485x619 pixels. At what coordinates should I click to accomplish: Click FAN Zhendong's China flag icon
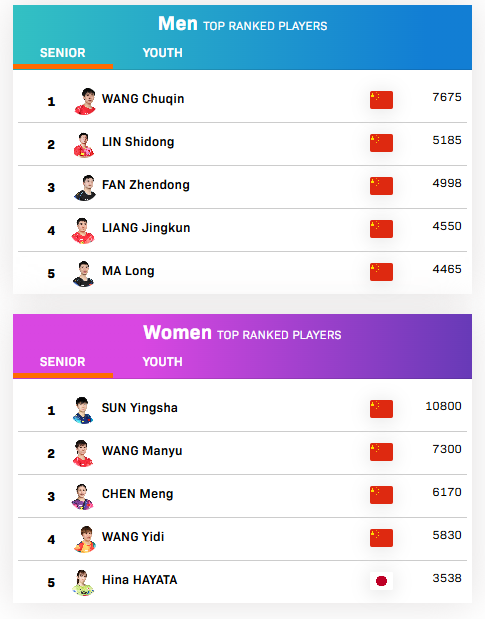point(381,186)
